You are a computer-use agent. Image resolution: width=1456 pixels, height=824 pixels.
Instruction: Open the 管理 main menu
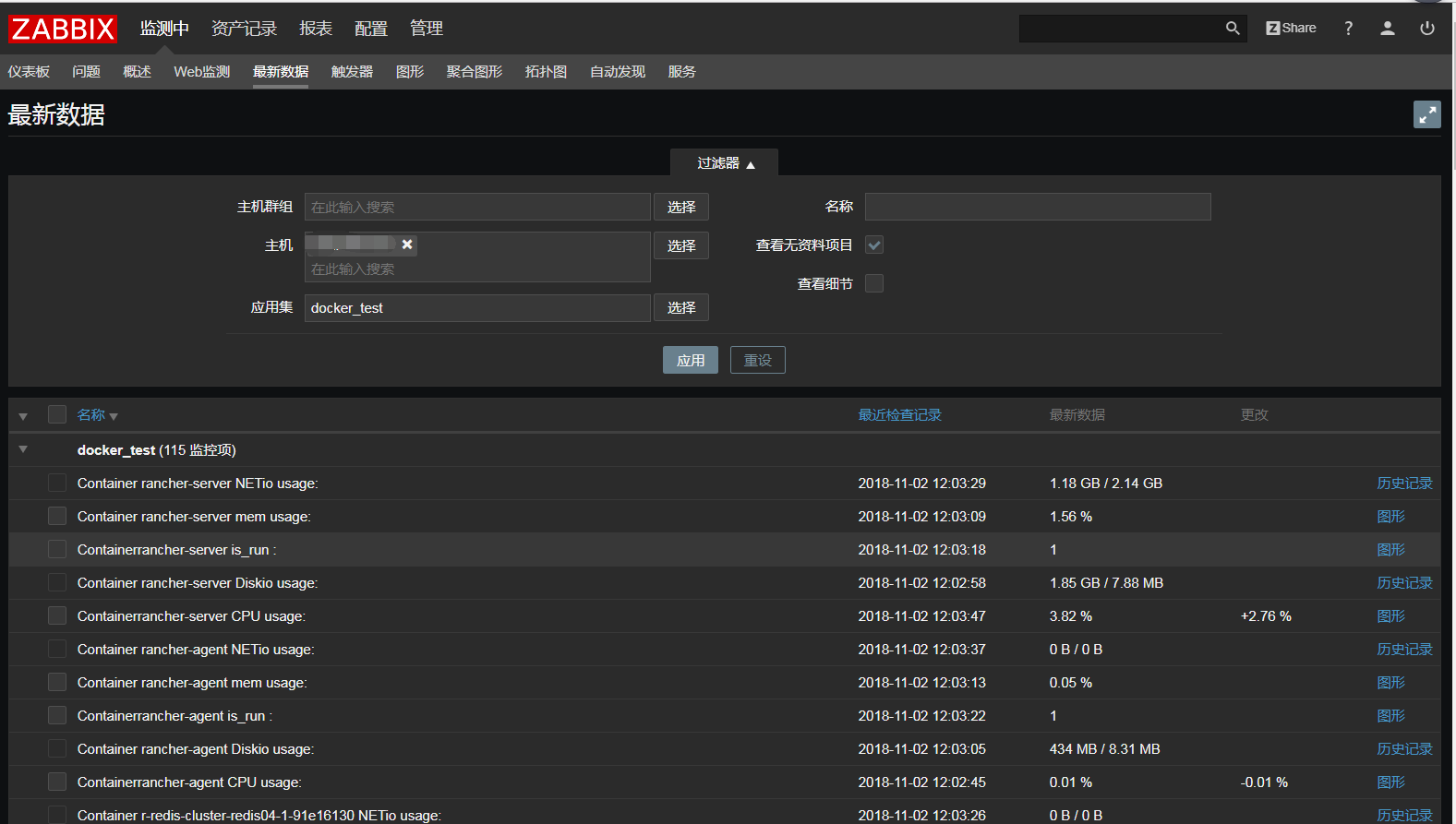427,29
